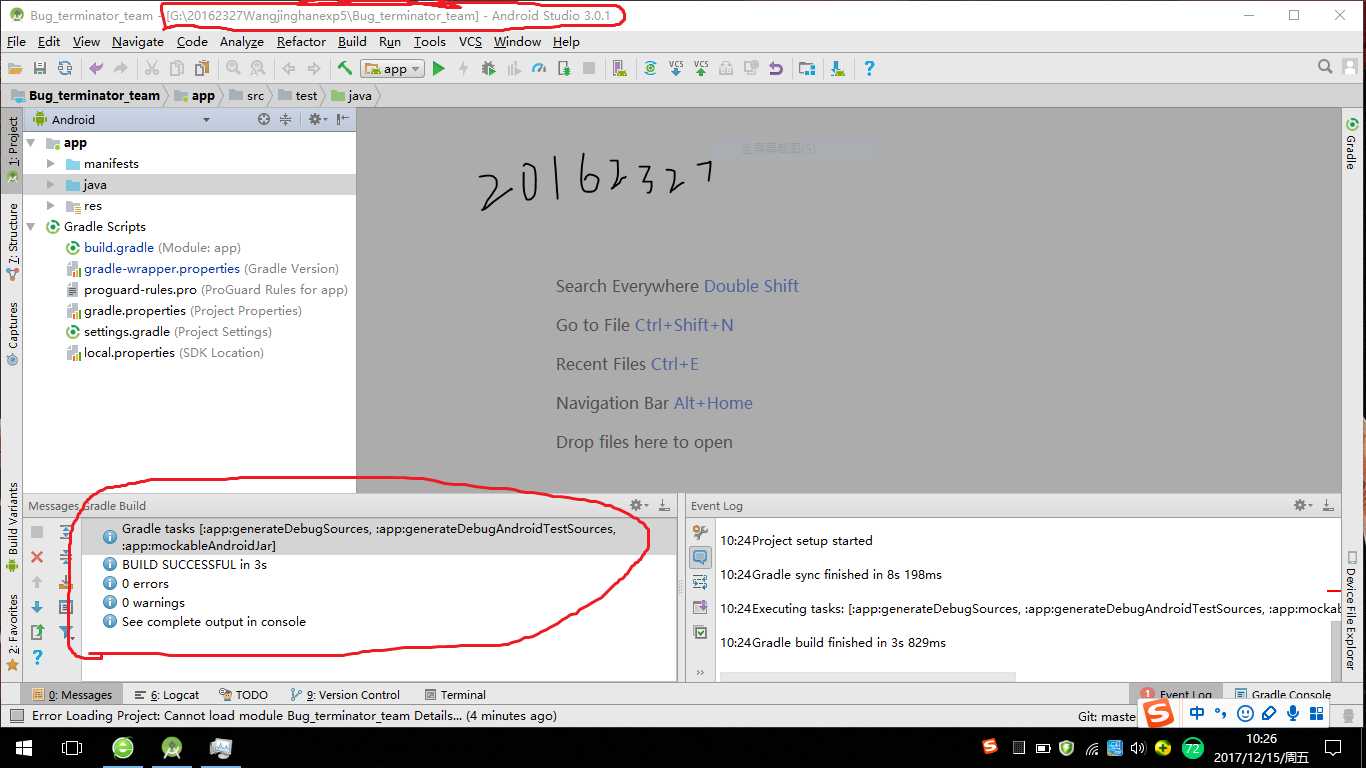Viewport: 1366px width, 768px height.
Task: Toggle the 2: Favorites tool window
Action: point(12,632)
